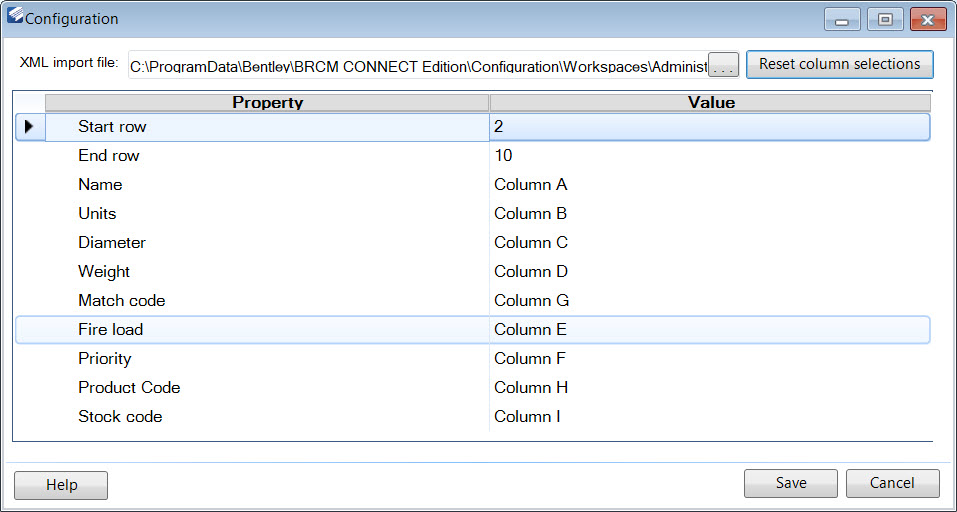
Task: Edit the End row value 10
Action: [x=710, y=156]
